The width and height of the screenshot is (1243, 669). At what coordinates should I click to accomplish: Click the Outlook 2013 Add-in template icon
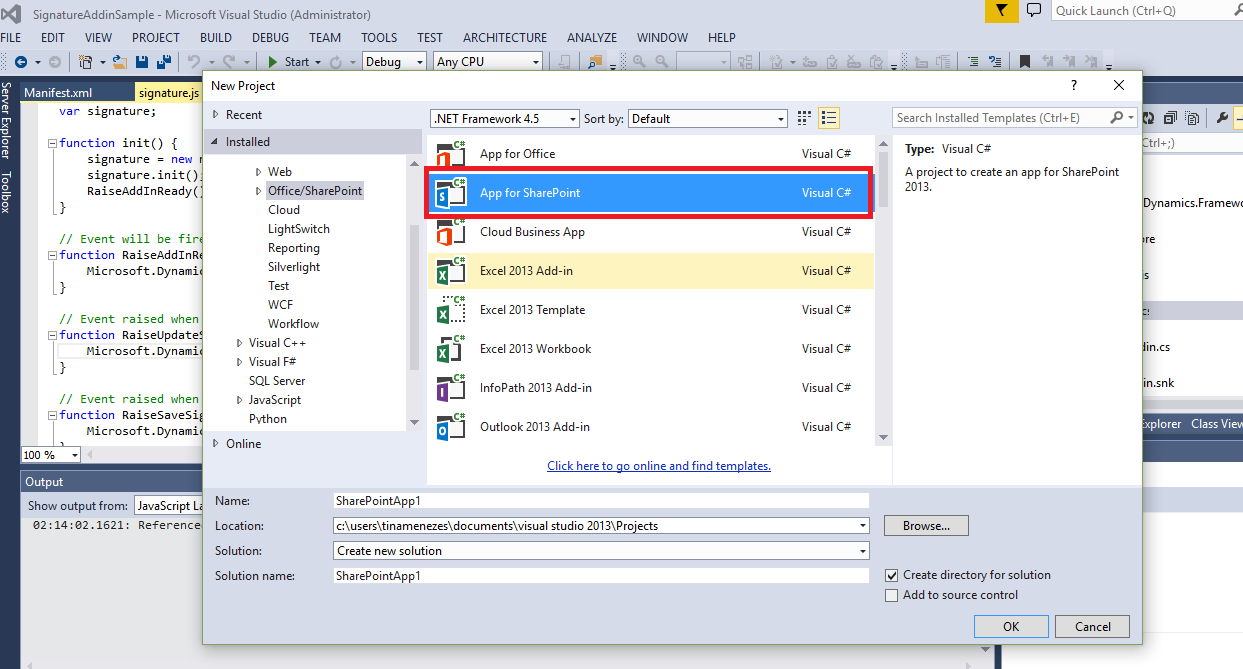[452, 427]
